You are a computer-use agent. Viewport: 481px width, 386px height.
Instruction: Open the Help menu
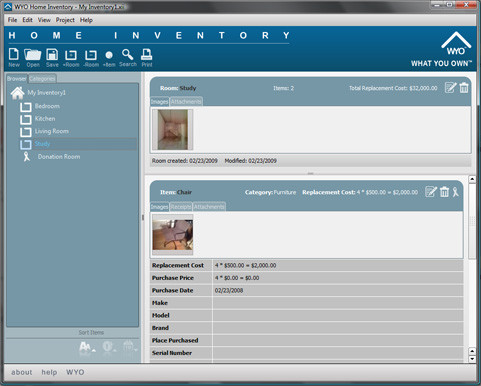point(86,20)
